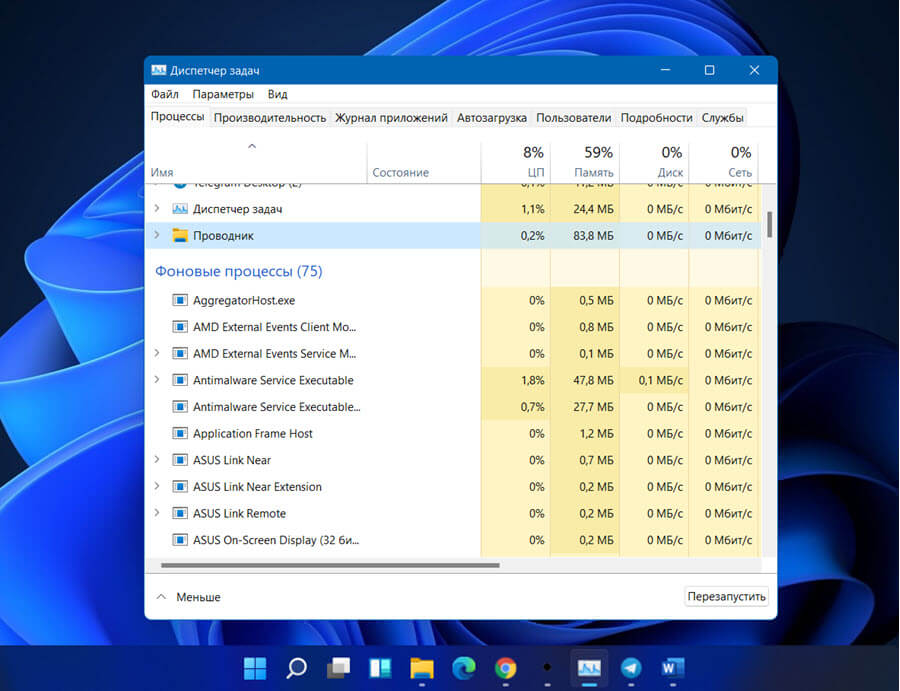900x691 pixels.
Task: Sort by the Диск column header
Action: (x=654, y=161)
